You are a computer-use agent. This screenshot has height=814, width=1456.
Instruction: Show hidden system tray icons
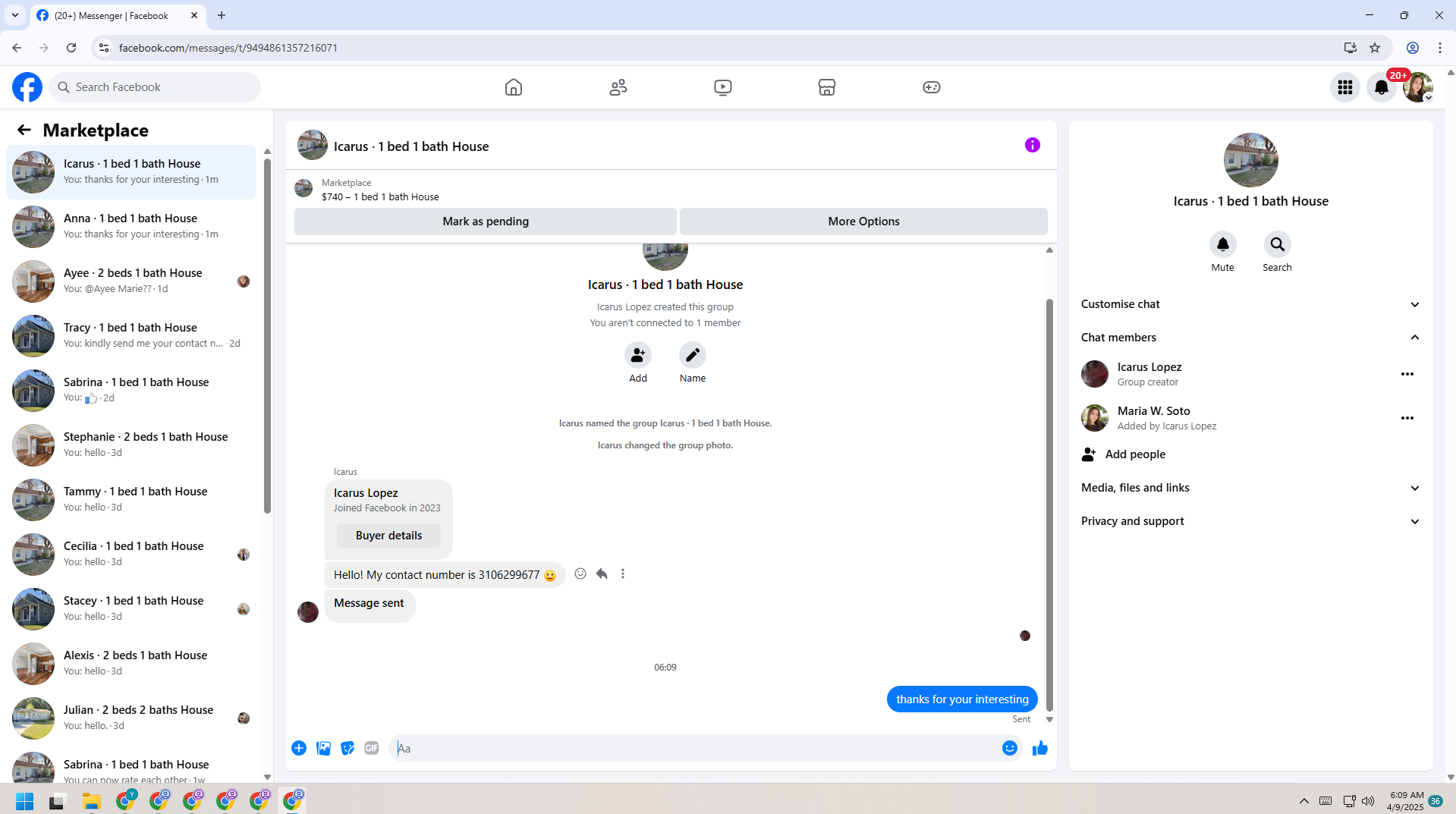pos(1304,801)
